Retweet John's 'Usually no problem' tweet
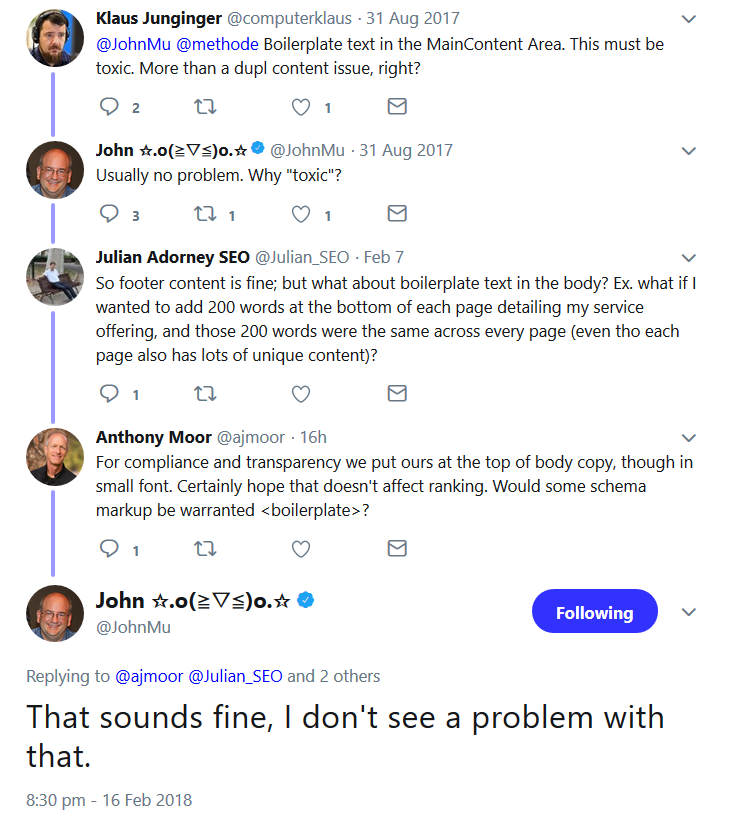Image resolution: width=733 pixels, height=816 pixels. click(x=206, y=213)
